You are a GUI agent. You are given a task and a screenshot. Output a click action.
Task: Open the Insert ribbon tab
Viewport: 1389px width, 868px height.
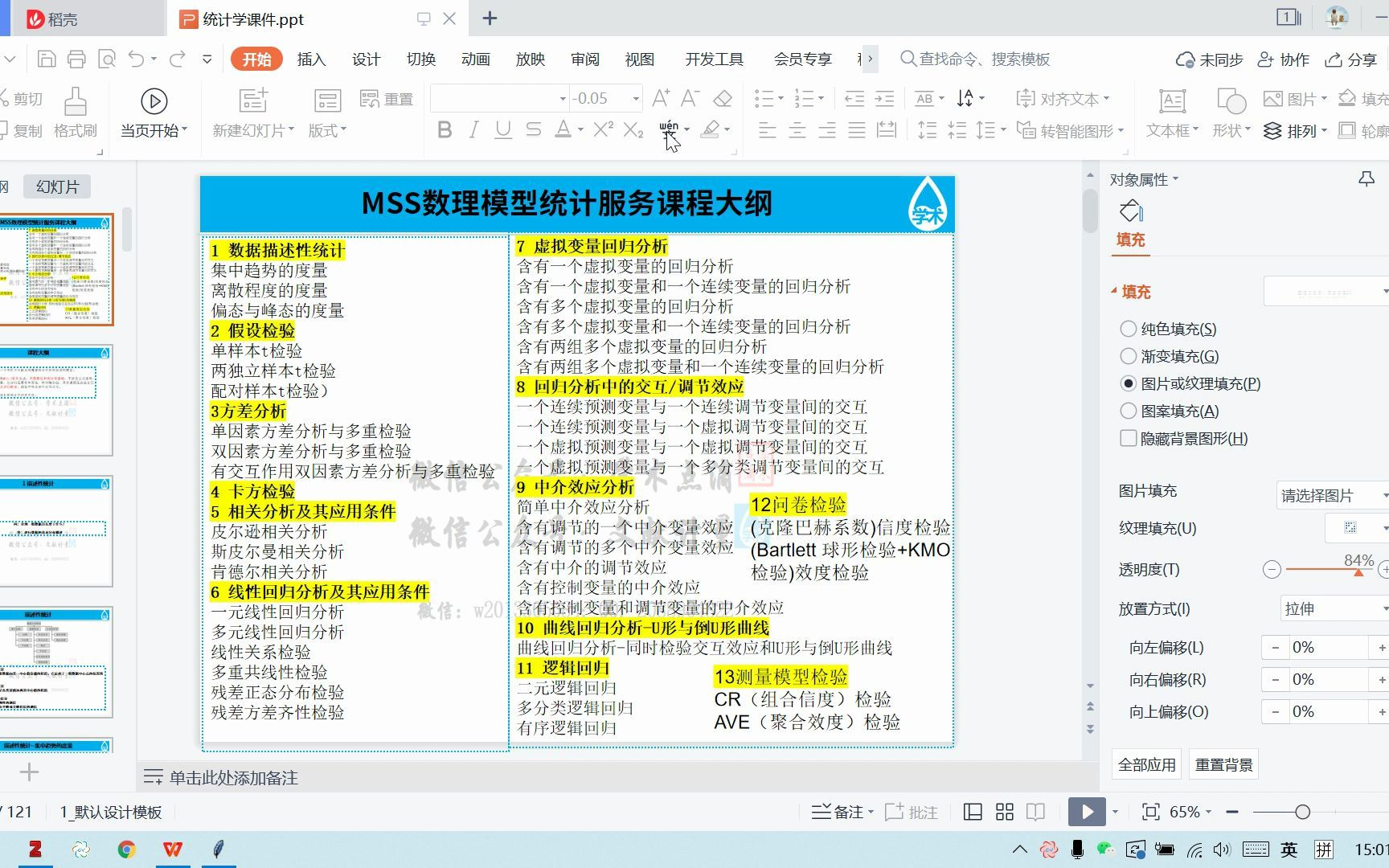tap(311, 59)
